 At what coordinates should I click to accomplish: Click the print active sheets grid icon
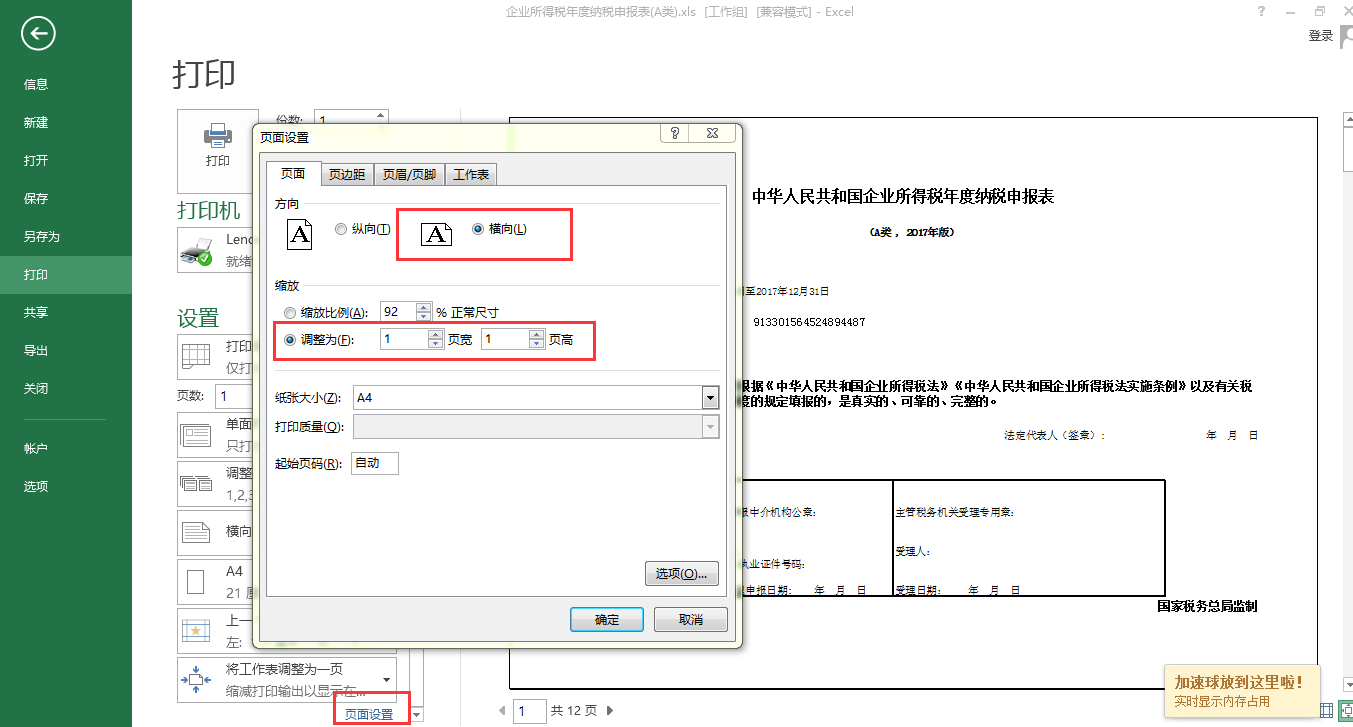(x=195, y=356)
